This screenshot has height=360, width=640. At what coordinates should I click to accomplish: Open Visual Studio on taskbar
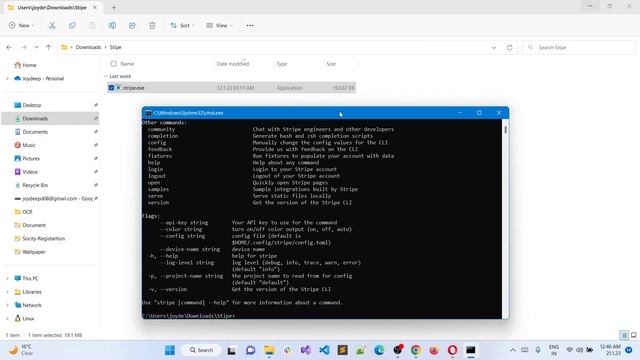pyautogui.click(x=306, y=350)
